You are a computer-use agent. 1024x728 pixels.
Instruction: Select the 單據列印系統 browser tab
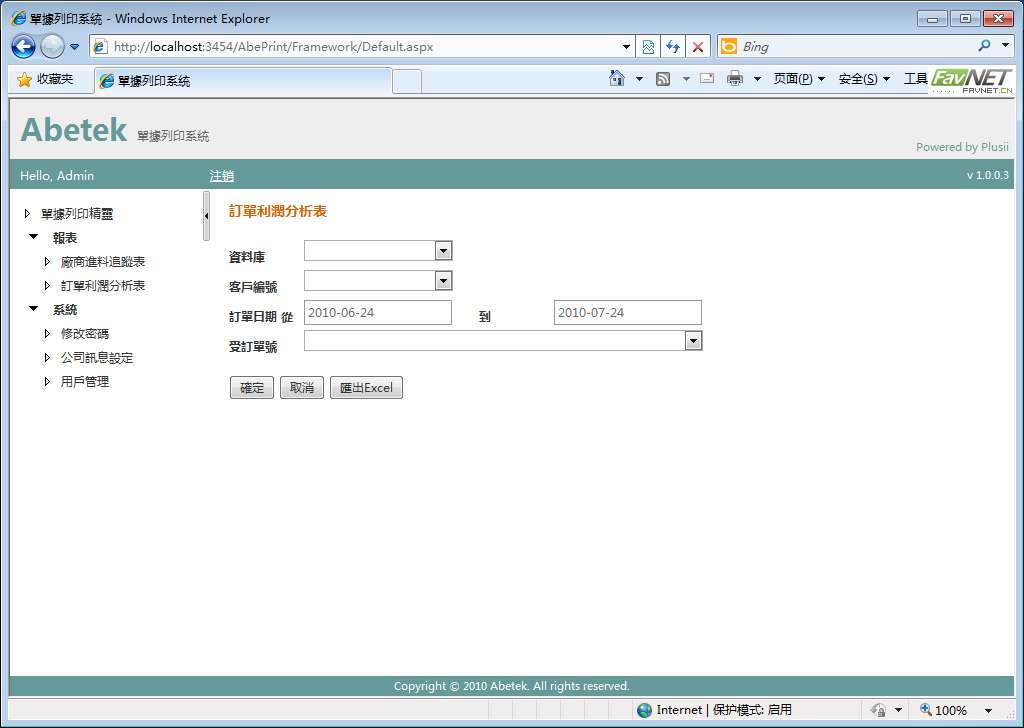pyautogui.click(x=243, y=81)
